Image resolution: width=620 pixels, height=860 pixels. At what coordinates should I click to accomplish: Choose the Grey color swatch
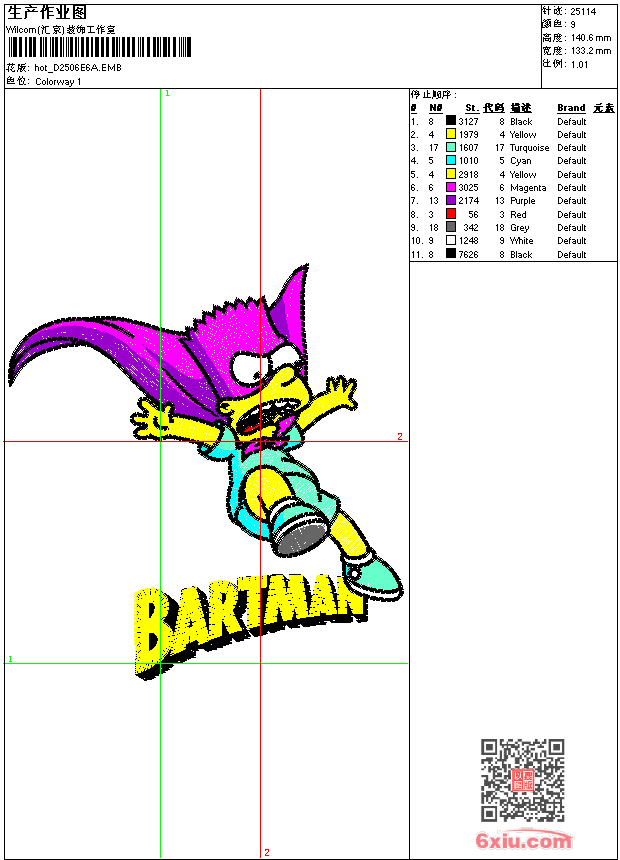coord(450,227)
